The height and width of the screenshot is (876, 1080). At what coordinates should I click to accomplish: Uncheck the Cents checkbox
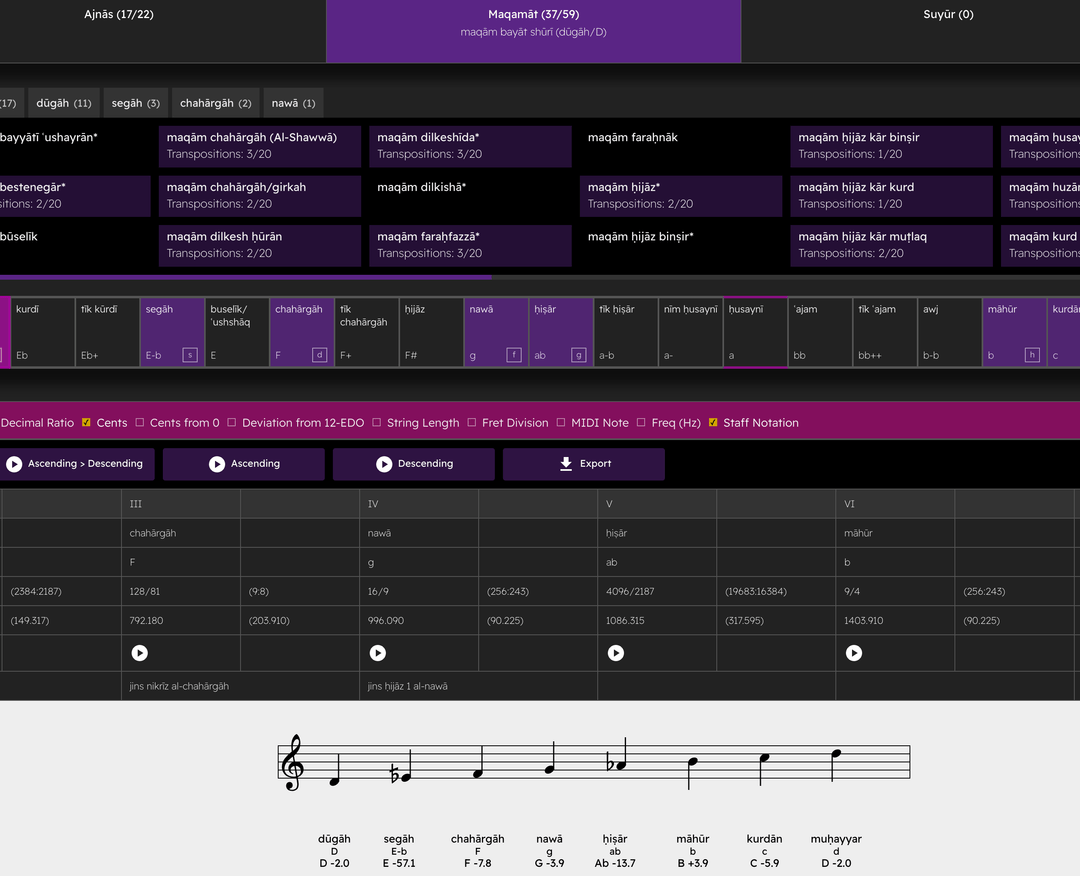[x=86, y=423]
